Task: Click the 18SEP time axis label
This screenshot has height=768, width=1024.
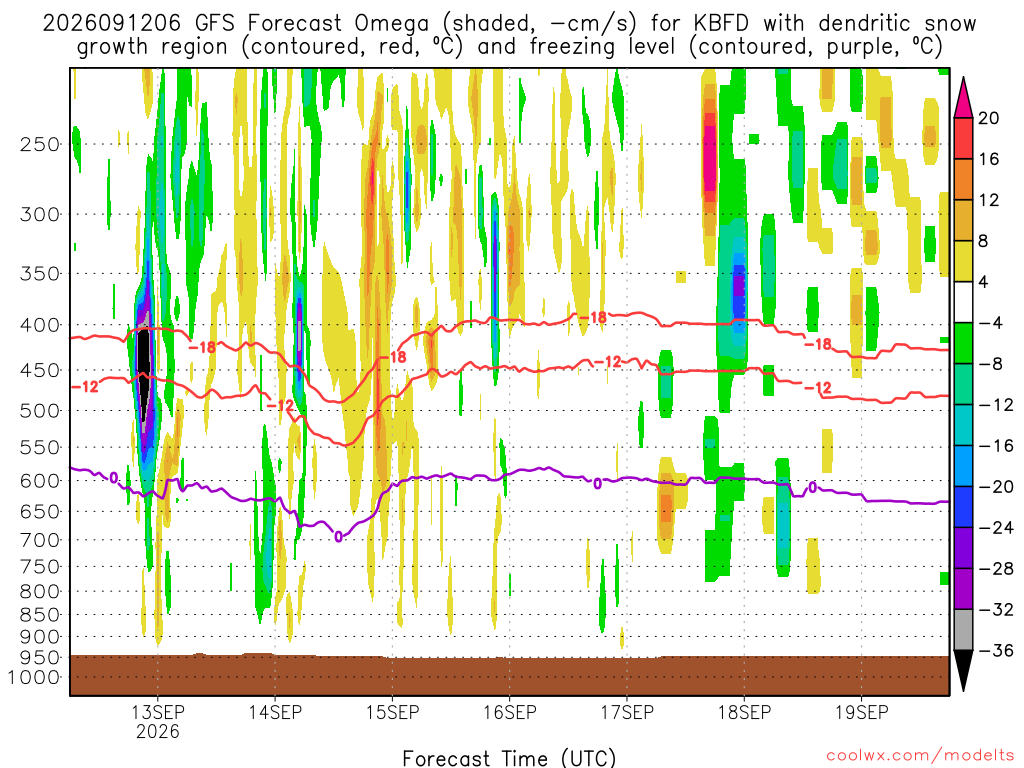Action: tap(744, 712)
